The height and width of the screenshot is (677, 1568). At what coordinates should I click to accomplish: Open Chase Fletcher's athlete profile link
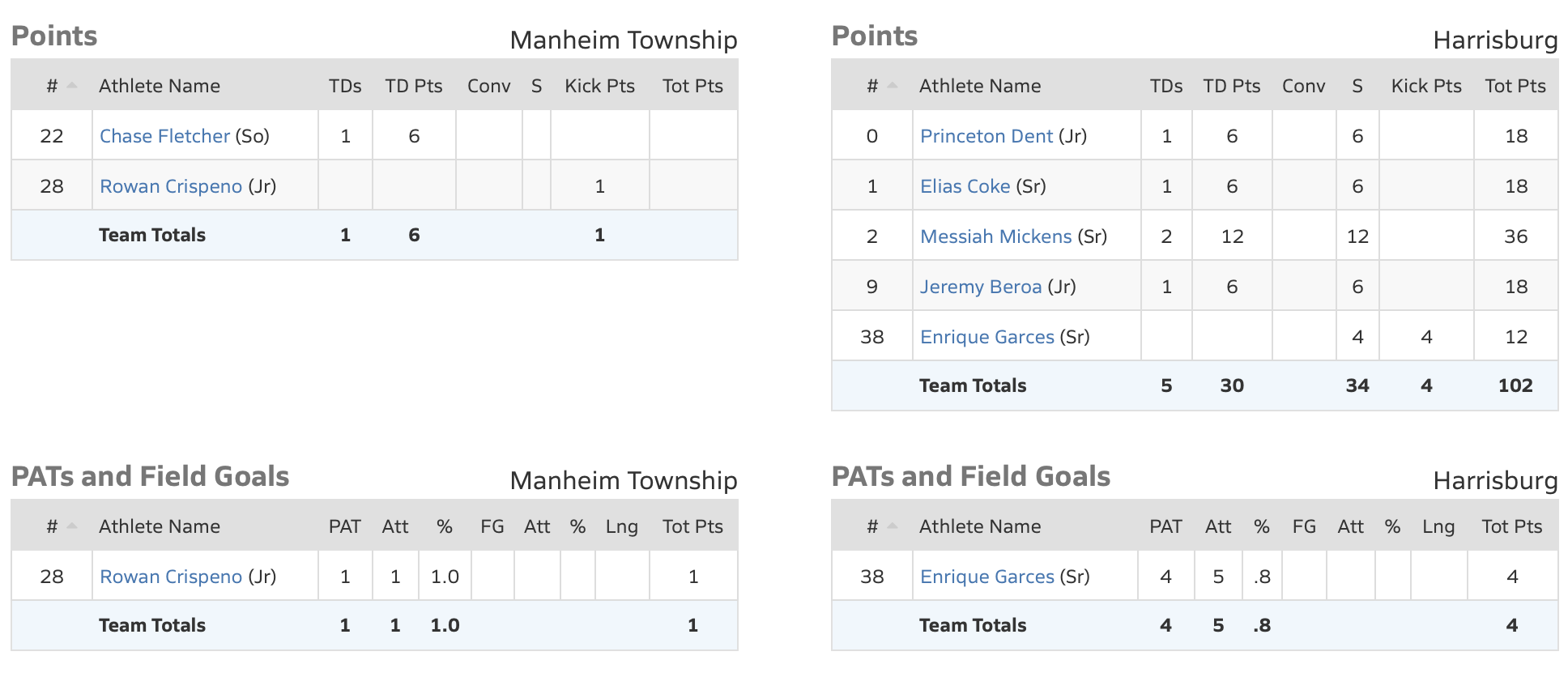point(164,136)
